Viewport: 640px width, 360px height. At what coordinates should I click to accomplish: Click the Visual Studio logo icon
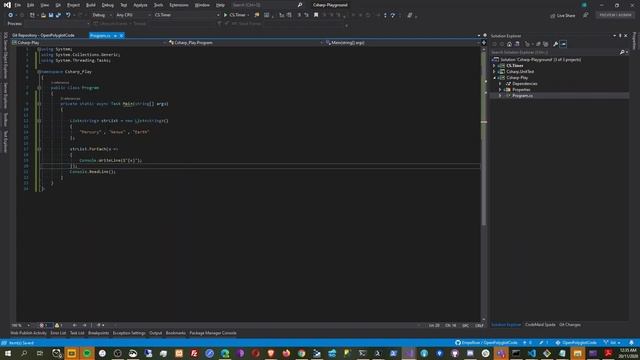[7, 5]
